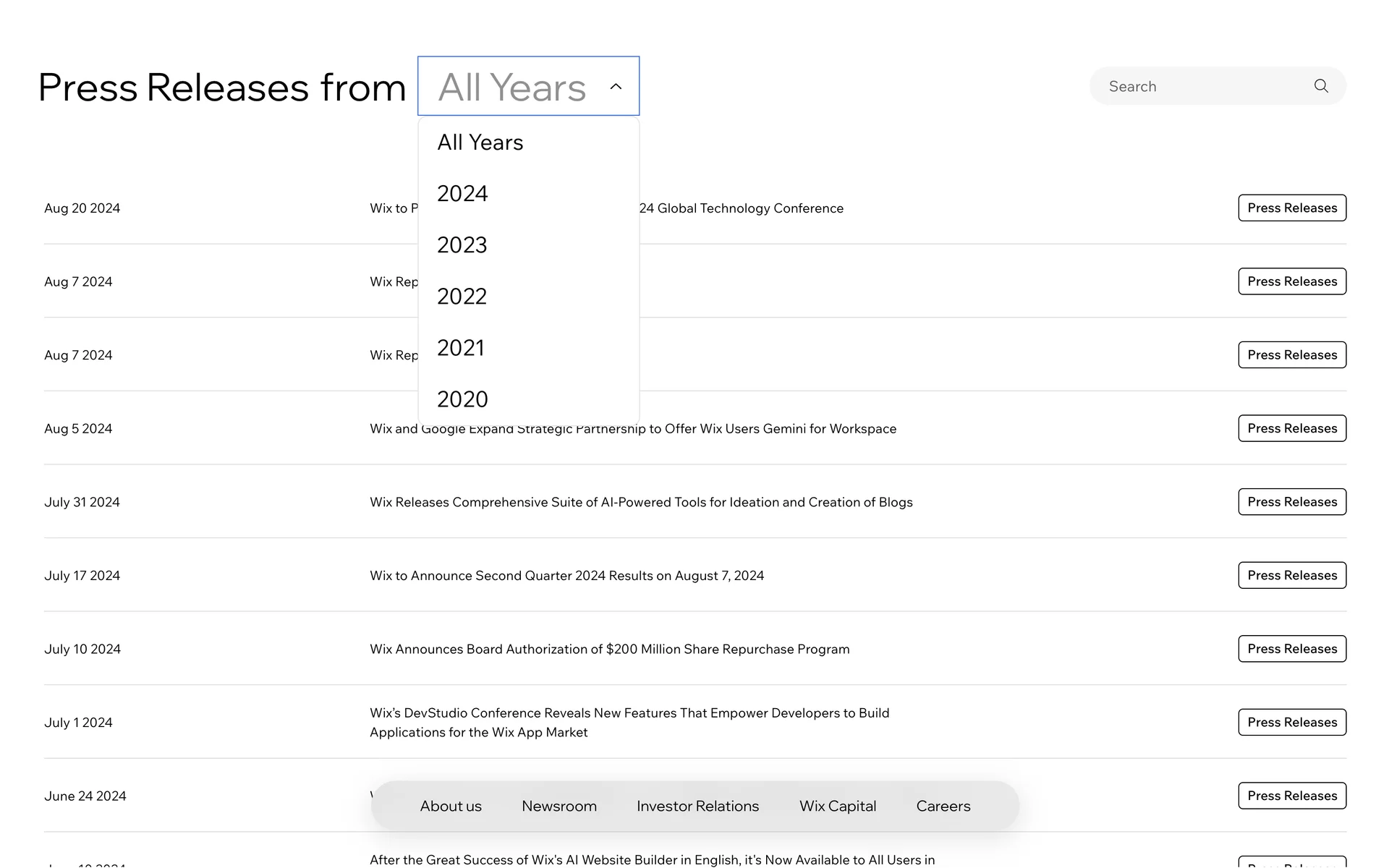Viewport: 1389px width, 868px height.
Task: Navigate to Wix Capital
Action: (x=838, y=806)
